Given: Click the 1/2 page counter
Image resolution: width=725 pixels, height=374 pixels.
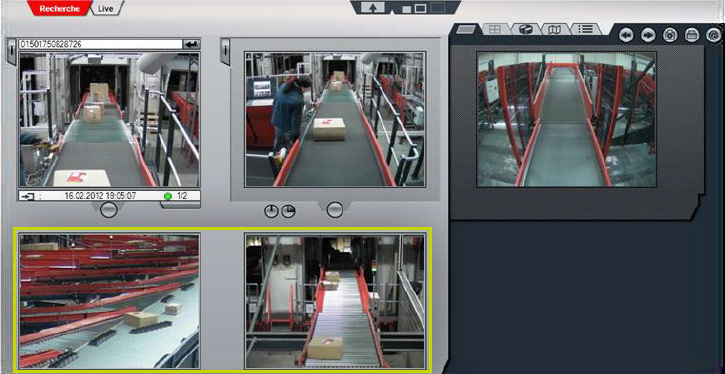Looking at the screenshot, I should click(182, 196).
